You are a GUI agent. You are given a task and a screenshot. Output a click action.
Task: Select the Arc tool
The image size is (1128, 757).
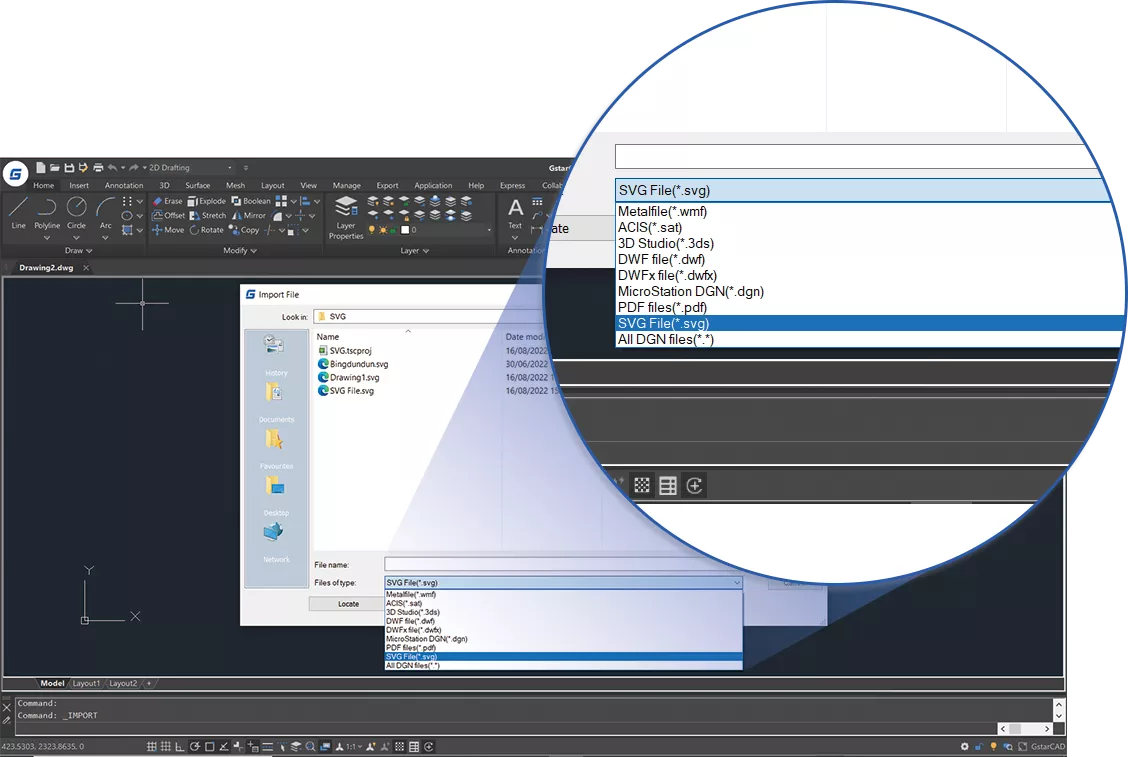(x=105, y=212)
